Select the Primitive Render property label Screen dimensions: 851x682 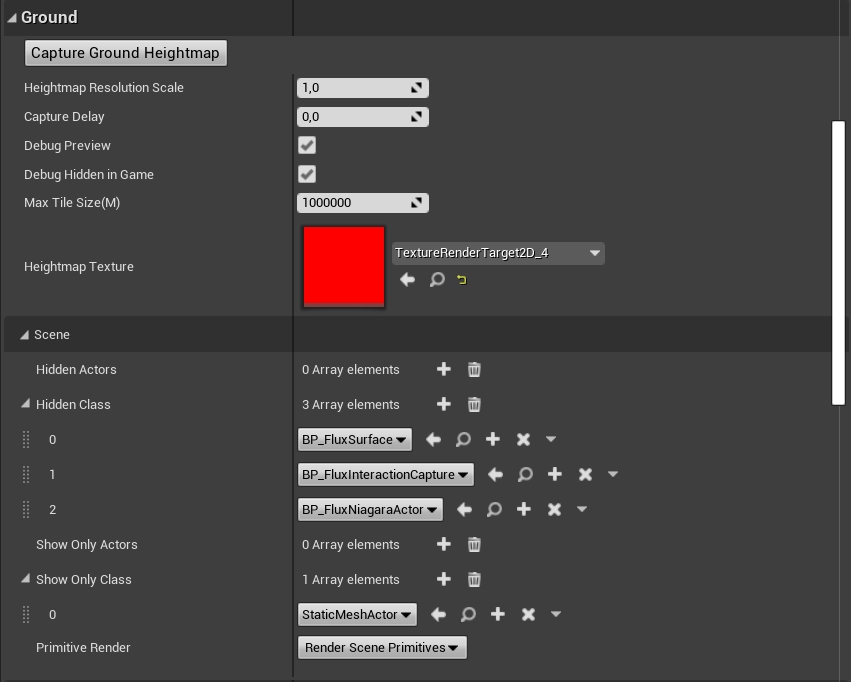coord(83,648)
